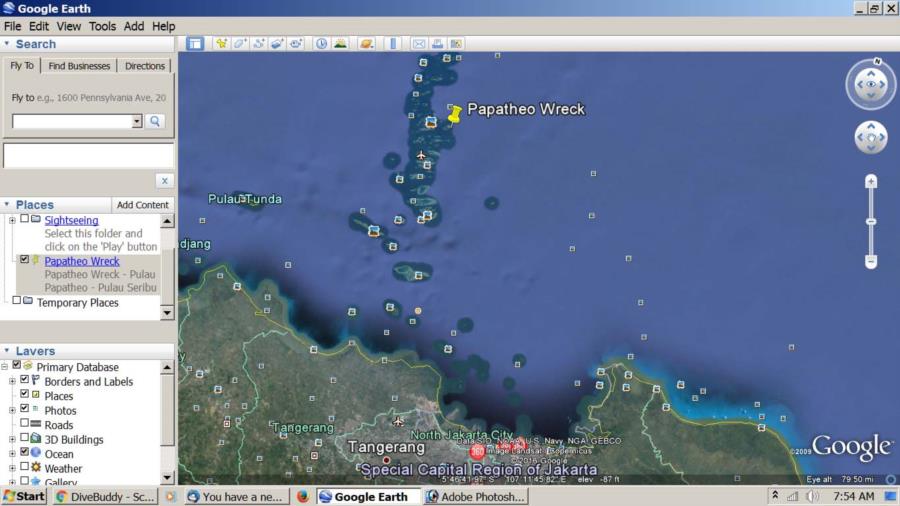The height and width of the screenshot is (506, 900).
Task: Open the Sightseeing link in Places
Action: tap(71, 220)
